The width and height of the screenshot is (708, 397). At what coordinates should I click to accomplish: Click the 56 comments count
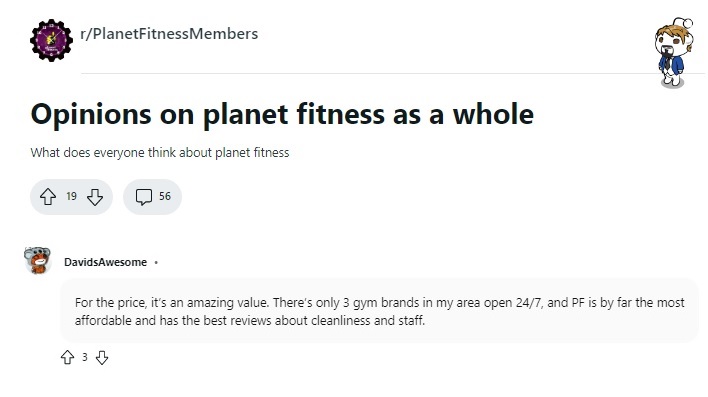pos(165,196)
